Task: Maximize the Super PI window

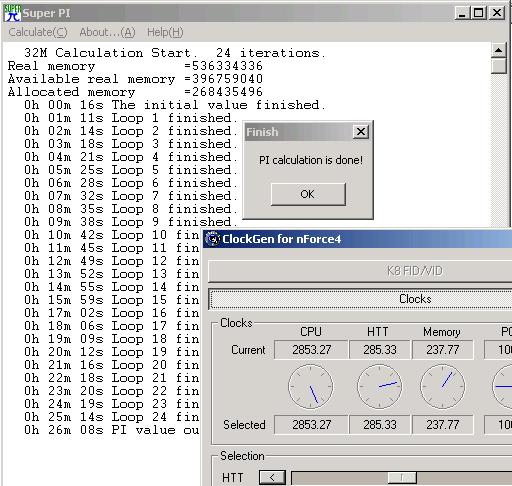Action: coord(479,13)
